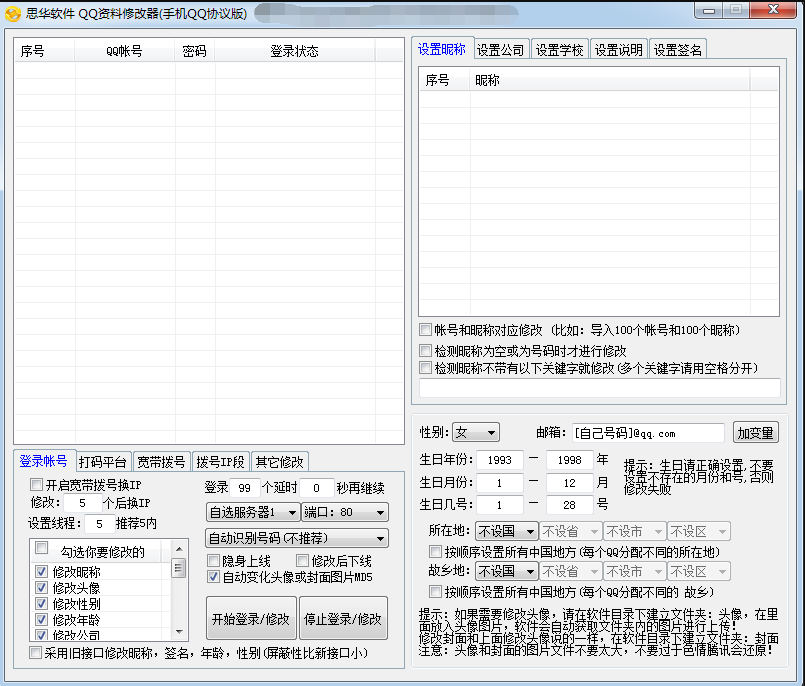The height and width of the screenshot is (686, 805).
Task: Click the 停止登录/修改 button
Action: point(343,618)
